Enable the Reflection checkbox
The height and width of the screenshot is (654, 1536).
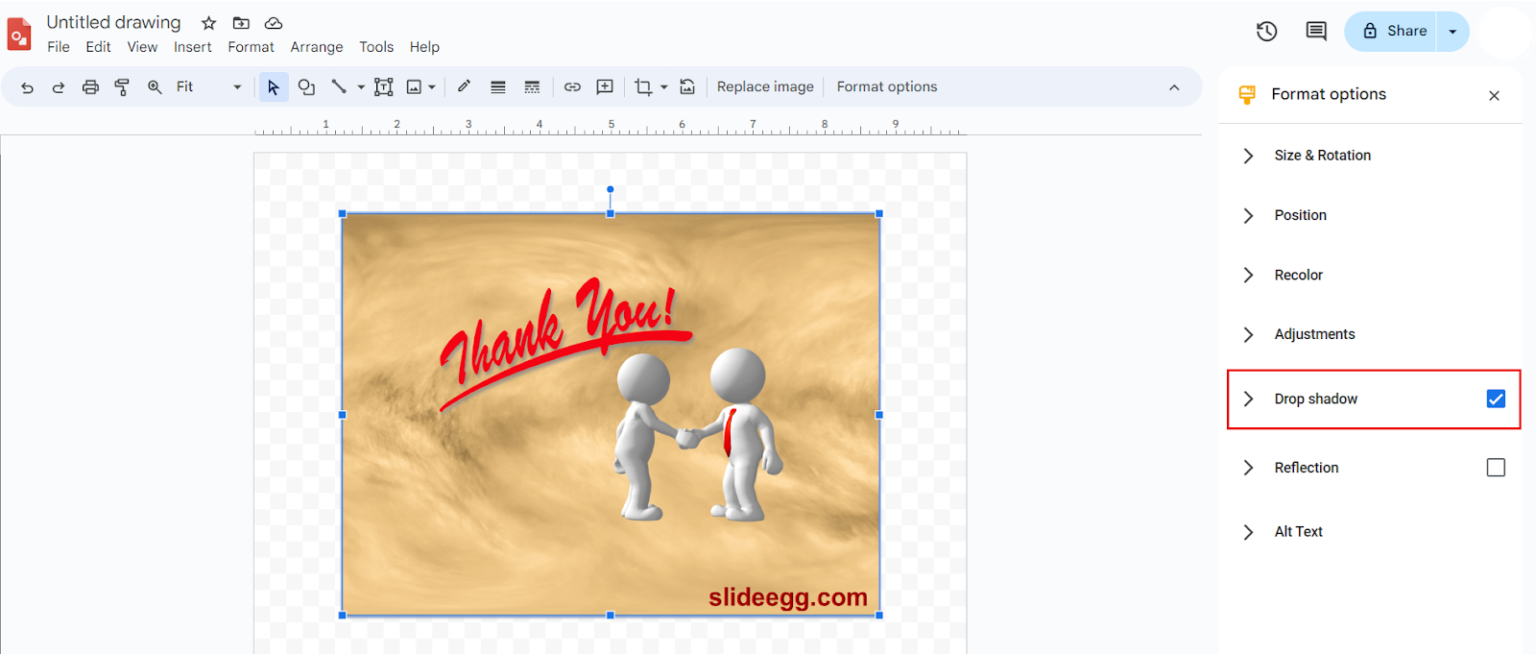pos(1495,467)
